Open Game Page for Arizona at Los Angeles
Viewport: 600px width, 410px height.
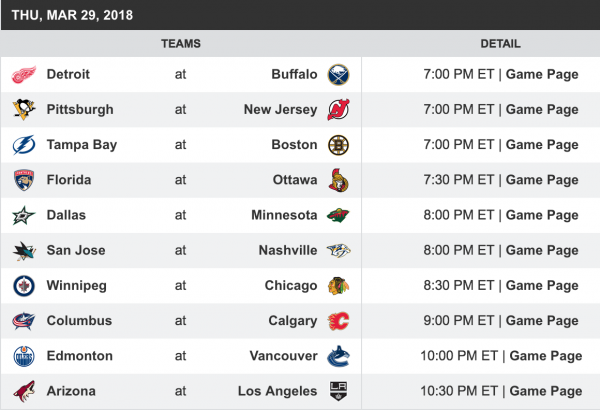pos(545,391)
